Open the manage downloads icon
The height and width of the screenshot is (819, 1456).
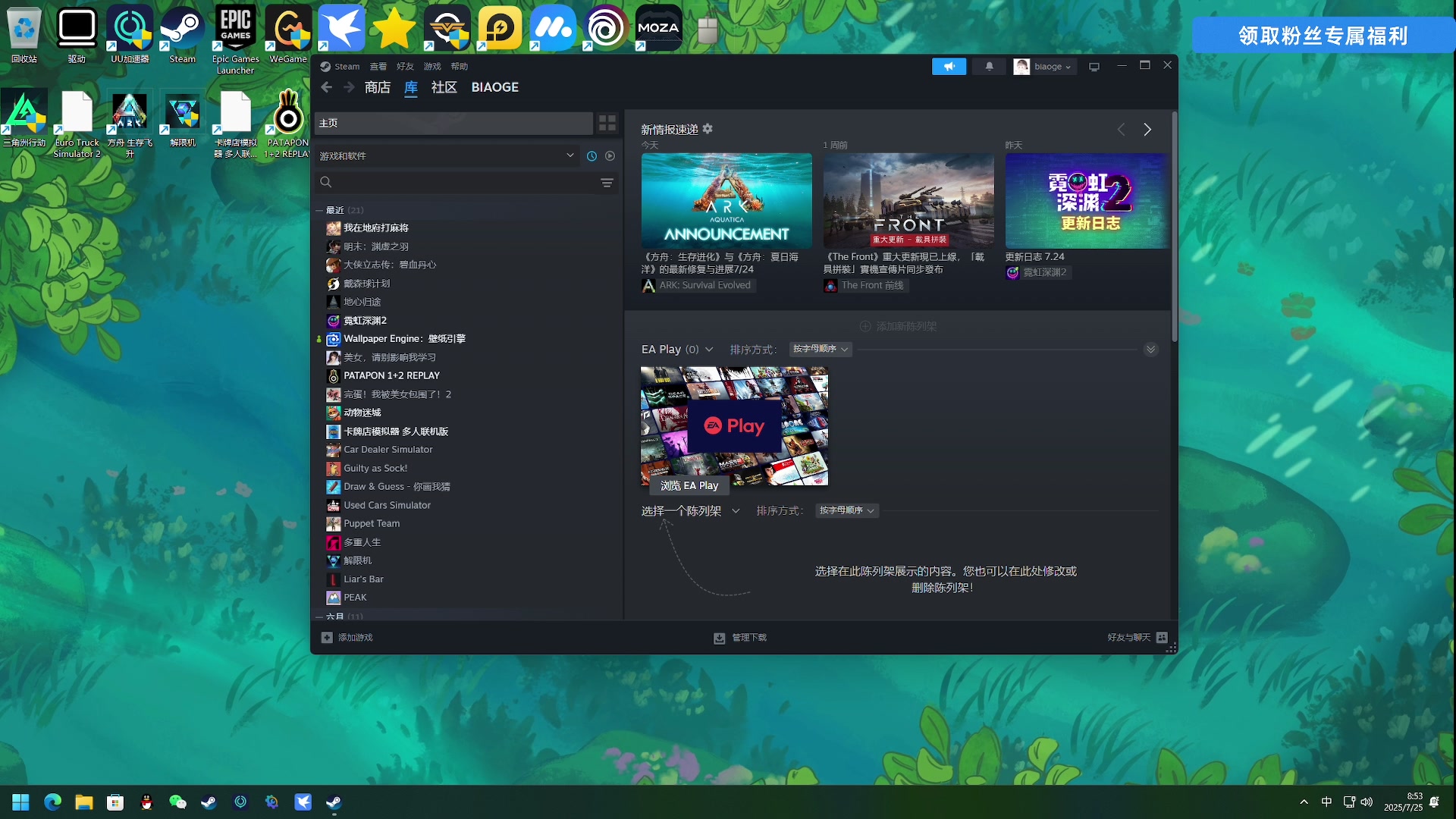point(719,638)
